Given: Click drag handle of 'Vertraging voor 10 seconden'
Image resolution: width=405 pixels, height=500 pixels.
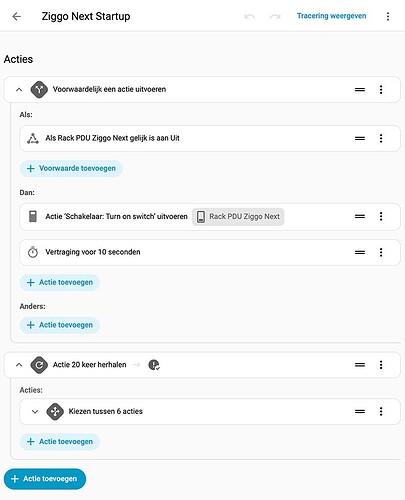Looking at the screenshot, I should point(360,252).
